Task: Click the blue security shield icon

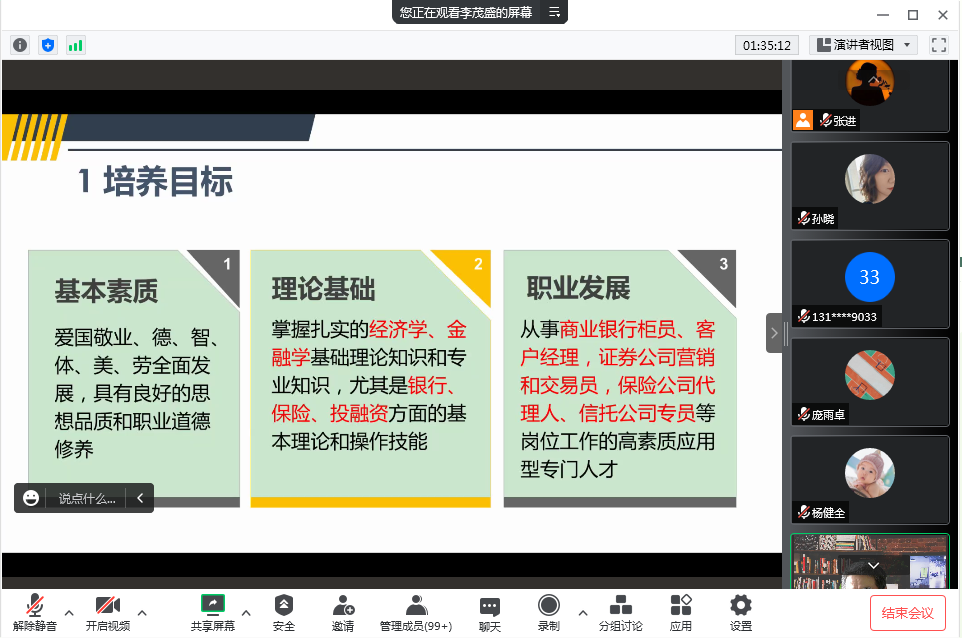Action: coord(48,45)
